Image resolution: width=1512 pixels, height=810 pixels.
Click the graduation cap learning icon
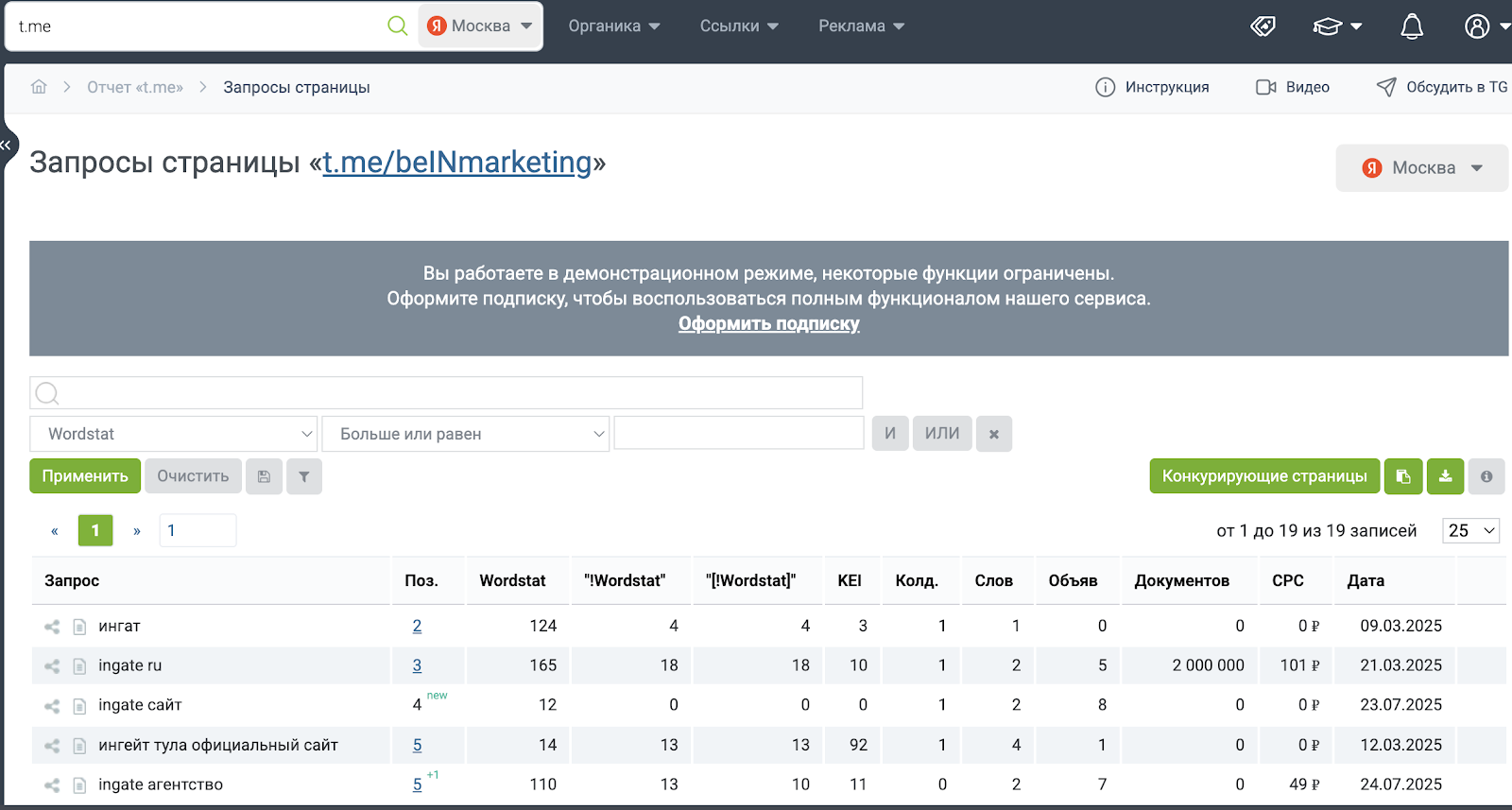pyautogui.click(x=1328, y=26)
